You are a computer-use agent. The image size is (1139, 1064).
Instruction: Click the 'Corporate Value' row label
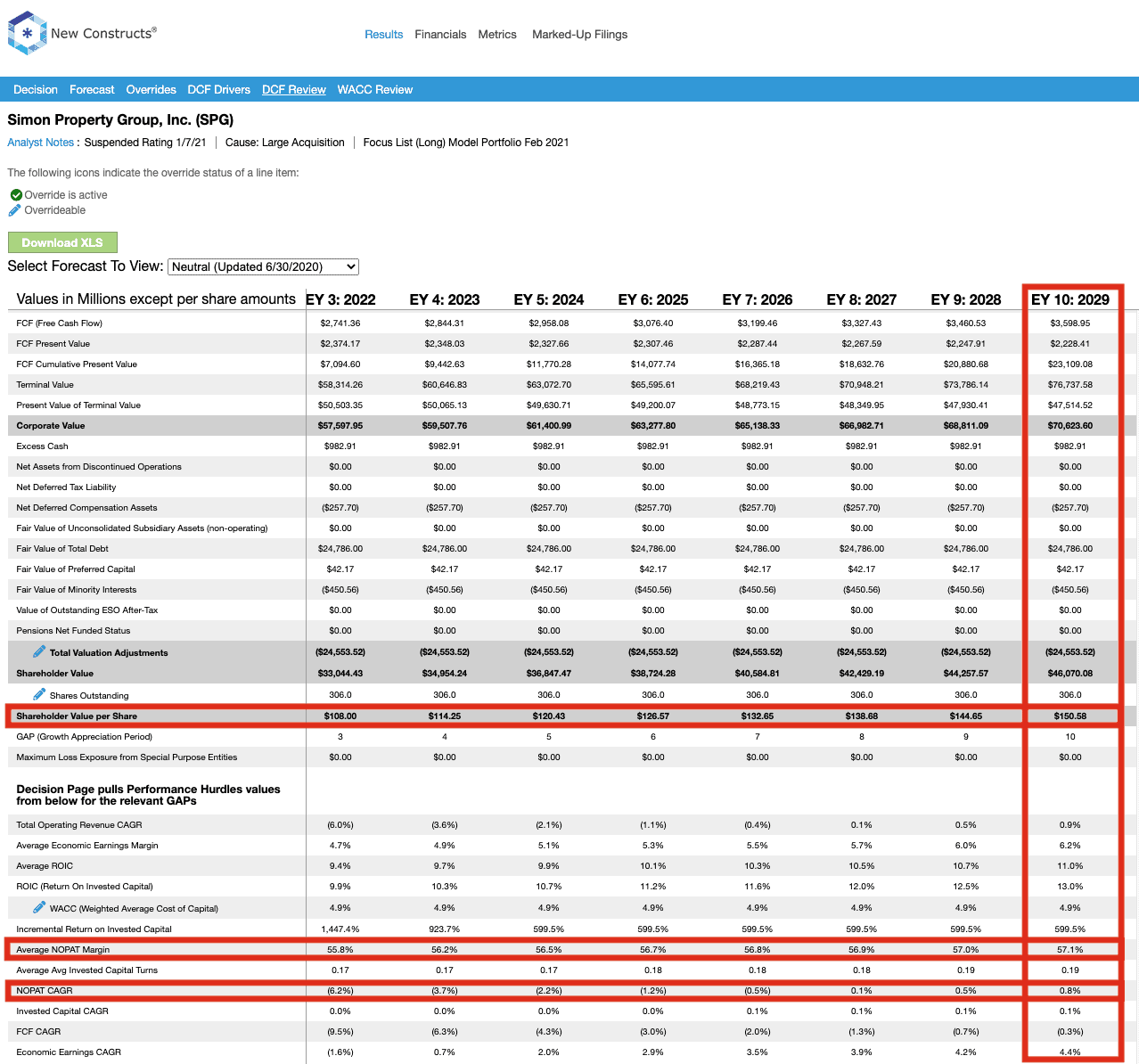pos(51,426)
